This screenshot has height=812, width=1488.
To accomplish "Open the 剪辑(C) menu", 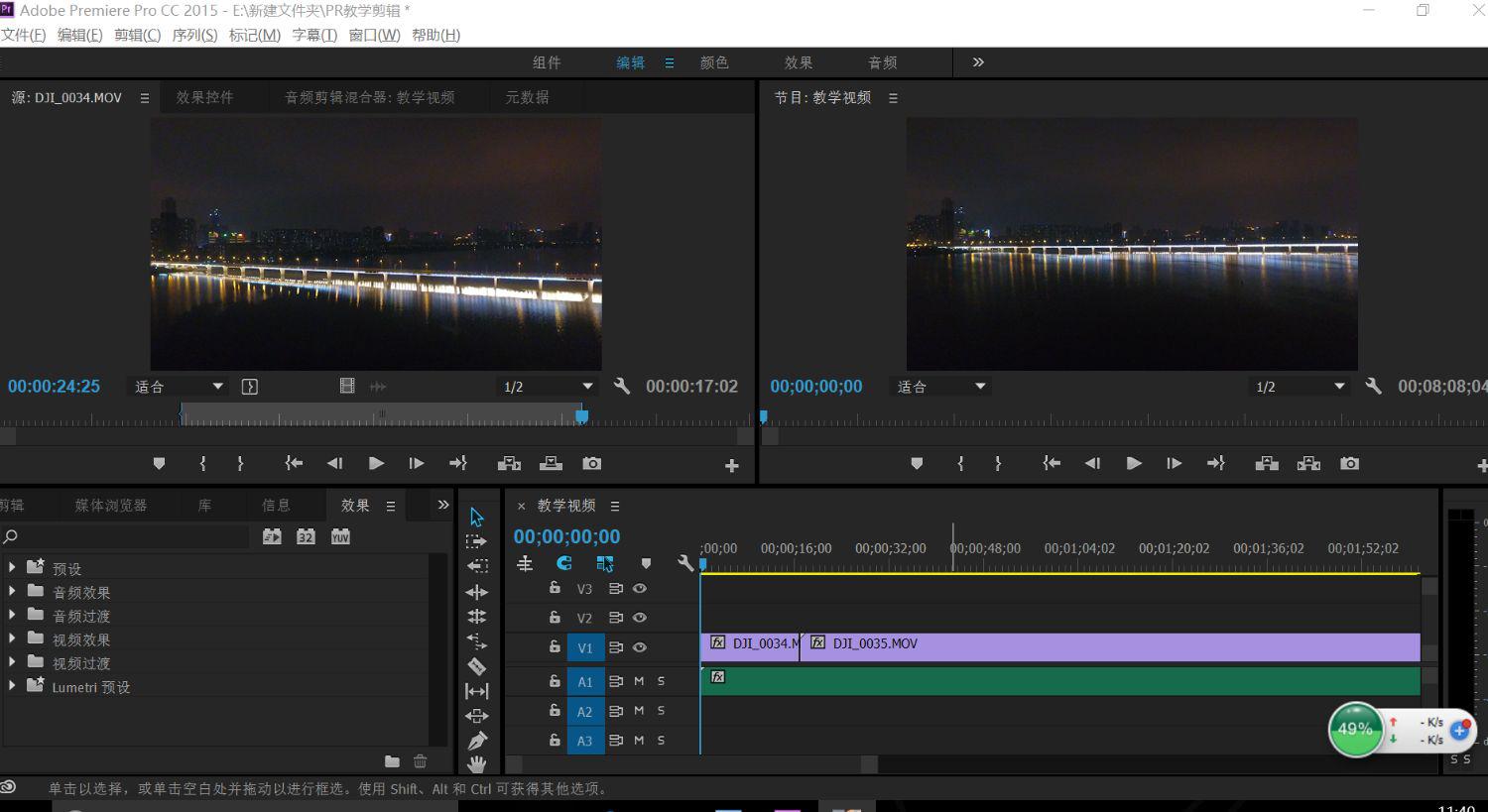I will tap(137, 35).
